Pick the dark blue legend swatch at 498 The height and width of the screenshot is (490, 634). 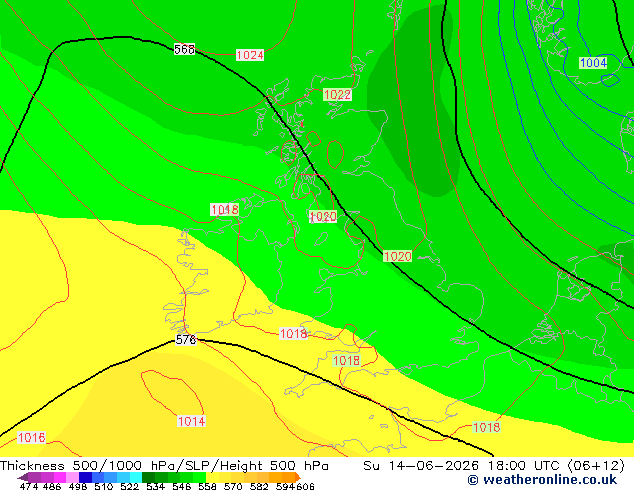(x=85, y=477)
